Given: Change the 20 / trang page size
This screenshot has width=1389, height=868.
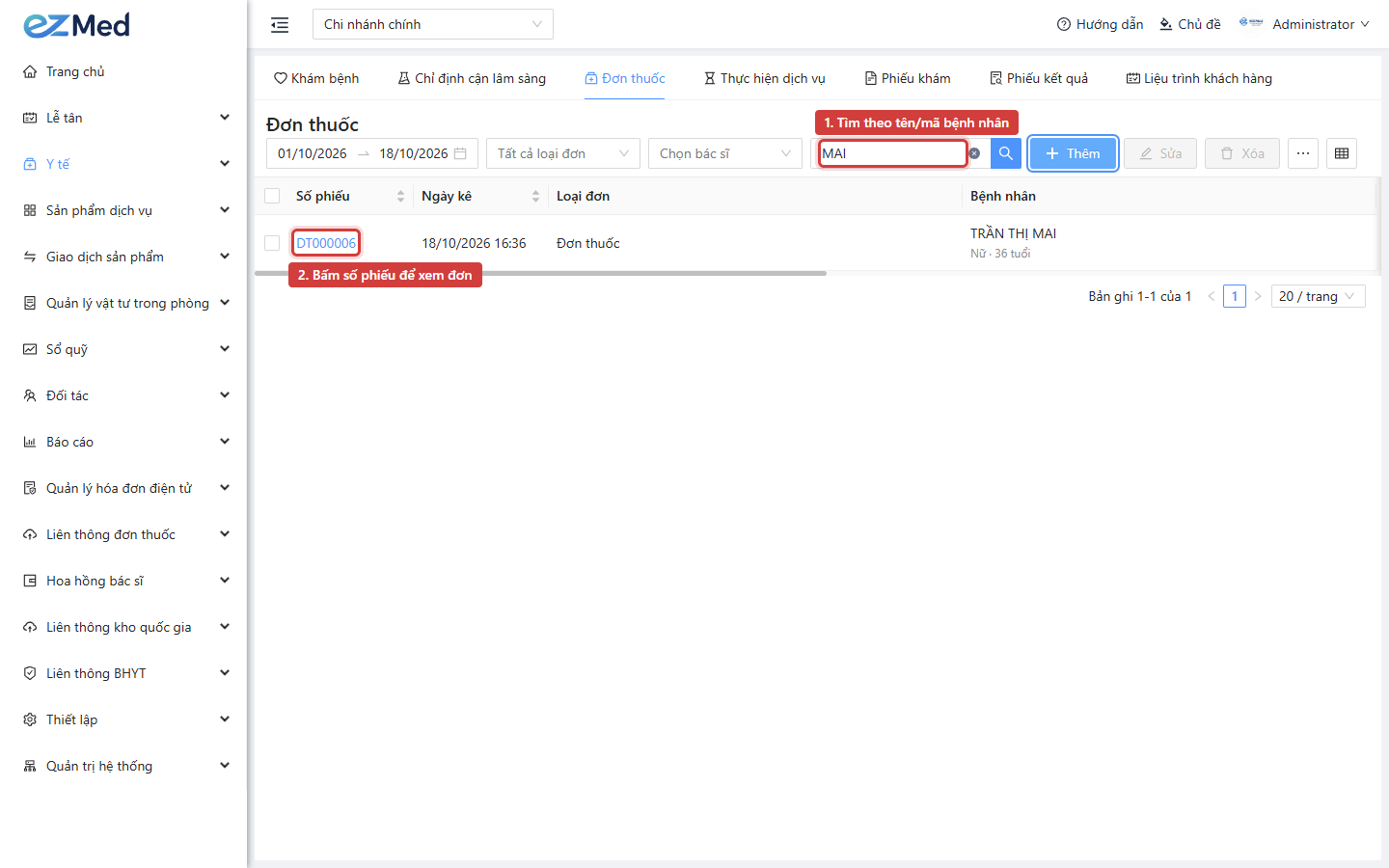Looking at the screenshot, I should [x=1319, y=296].
